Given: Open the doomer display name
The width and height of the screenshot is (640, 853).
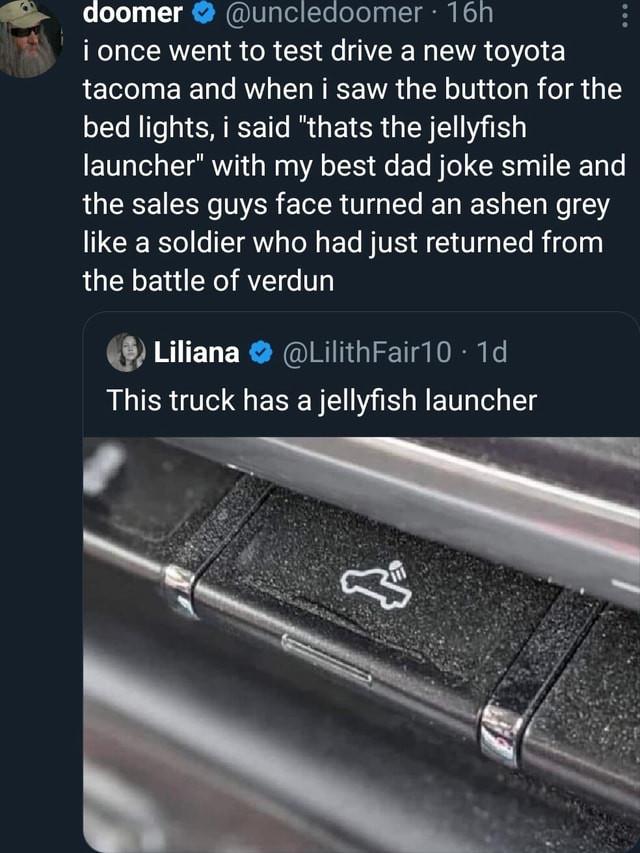Looking at the screenshot, I should click(132, 15).
